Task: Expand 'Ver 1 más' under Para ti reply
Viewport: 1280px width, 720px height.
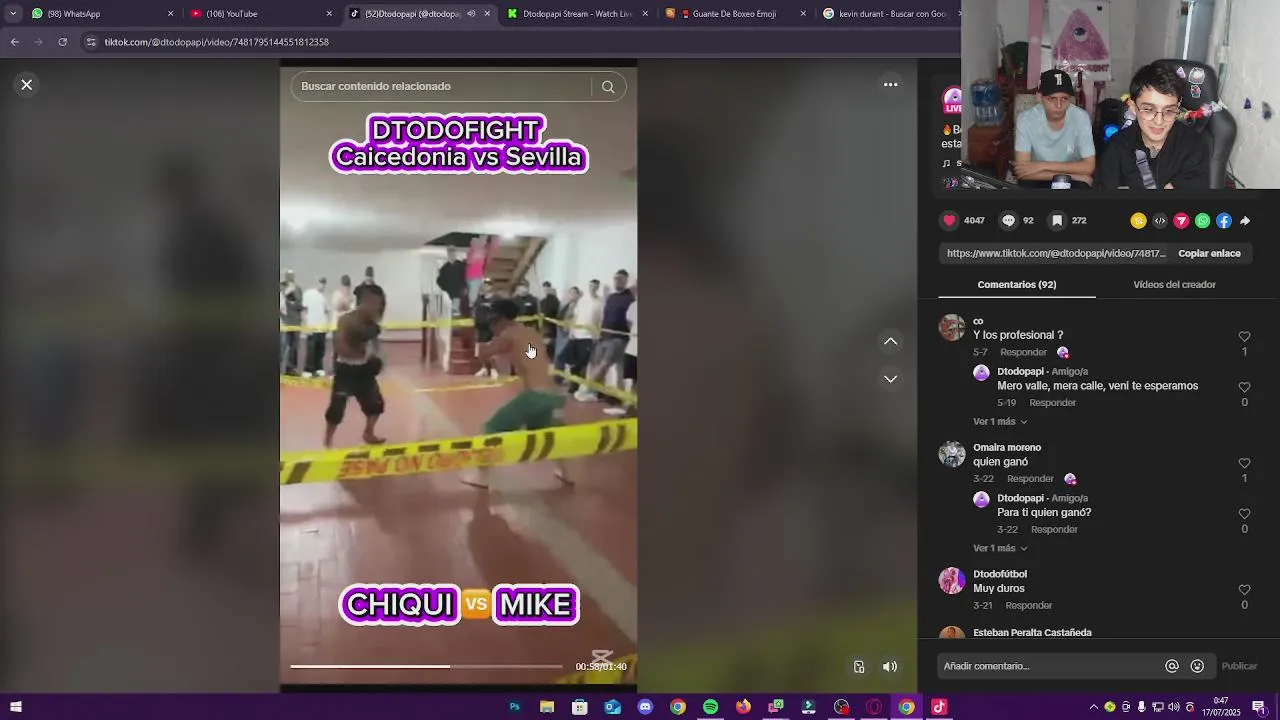Action: tap(1000, 549)
